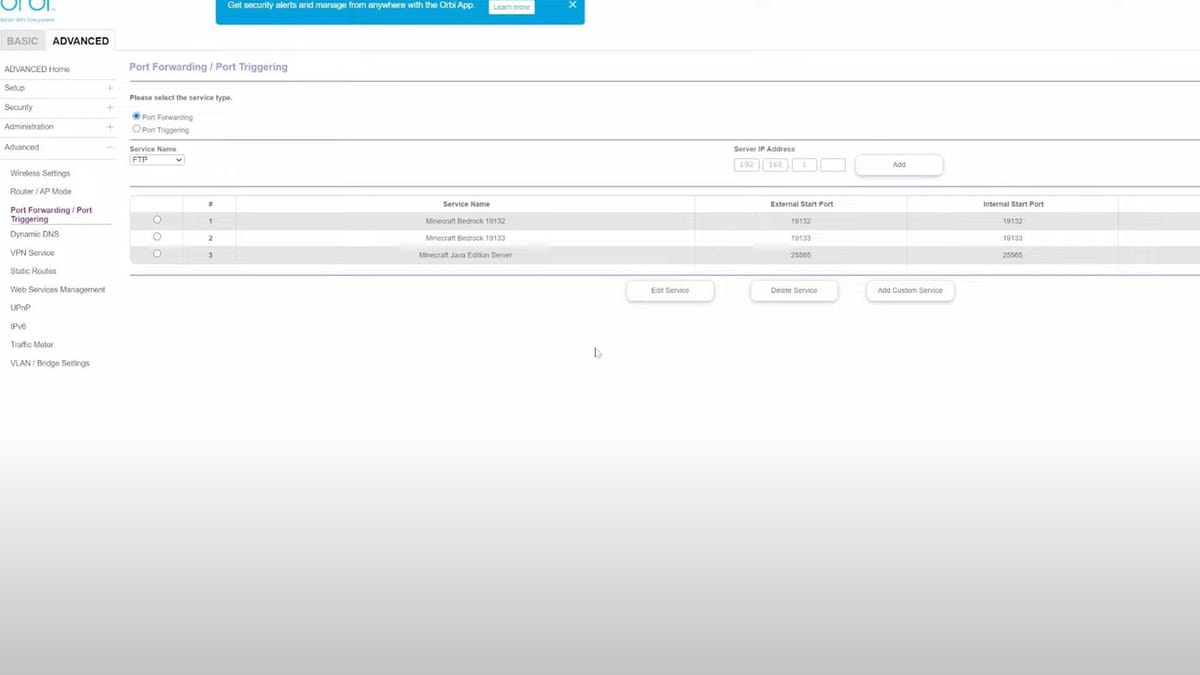Open Dynamic DNS in the sidebar
The width and height of the screenshot is (1200, 675).
pos(35,234)
